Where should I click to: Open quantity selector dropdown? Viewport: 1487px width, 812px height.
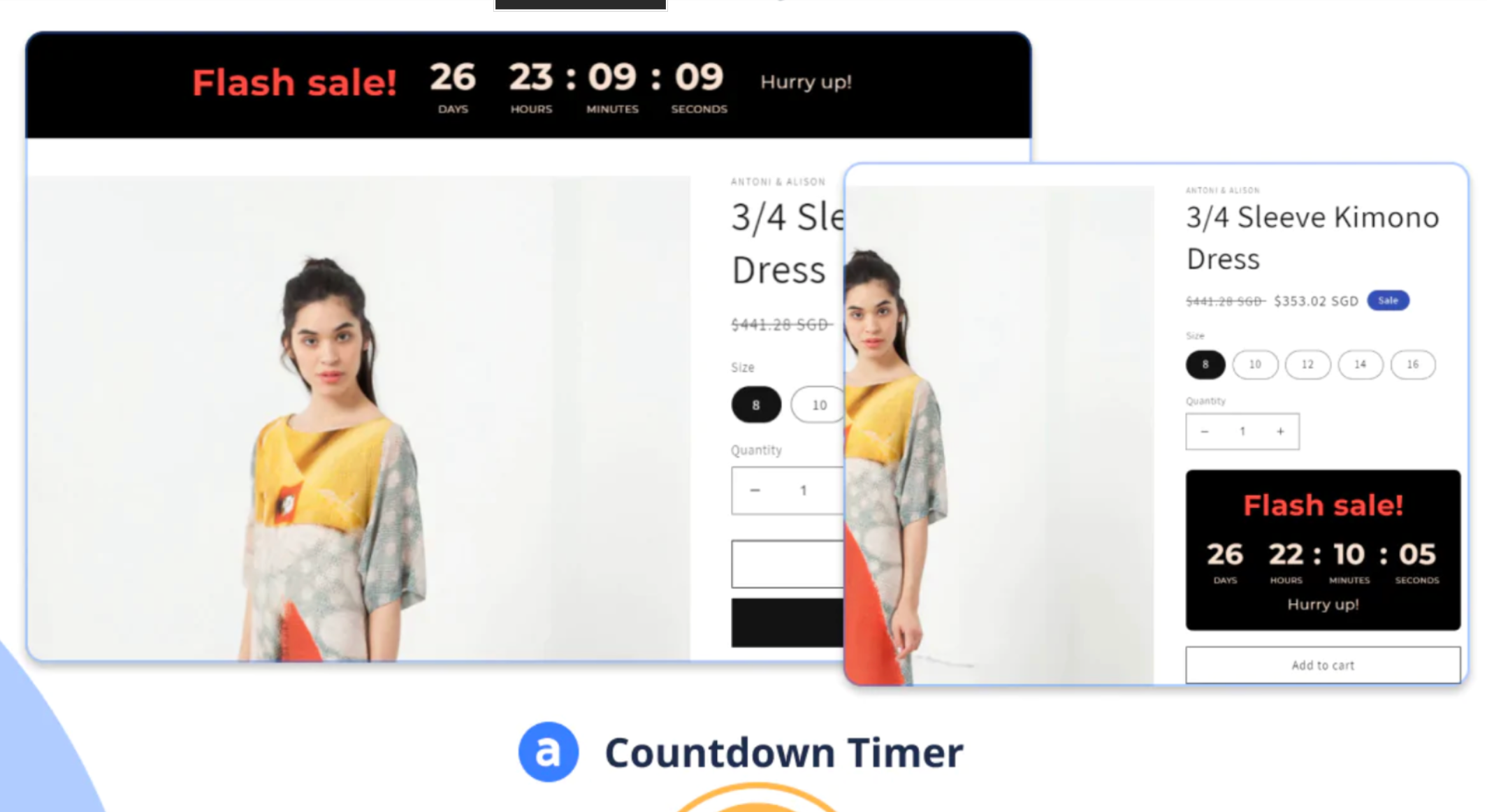tap(1243, 430)
